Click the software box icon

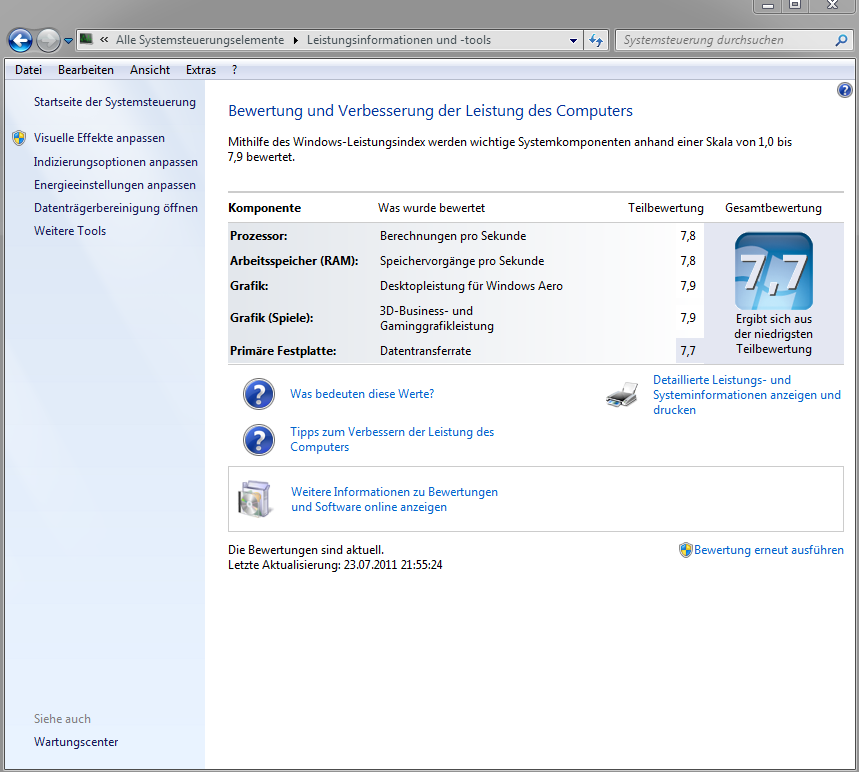[x=255, y=499]
